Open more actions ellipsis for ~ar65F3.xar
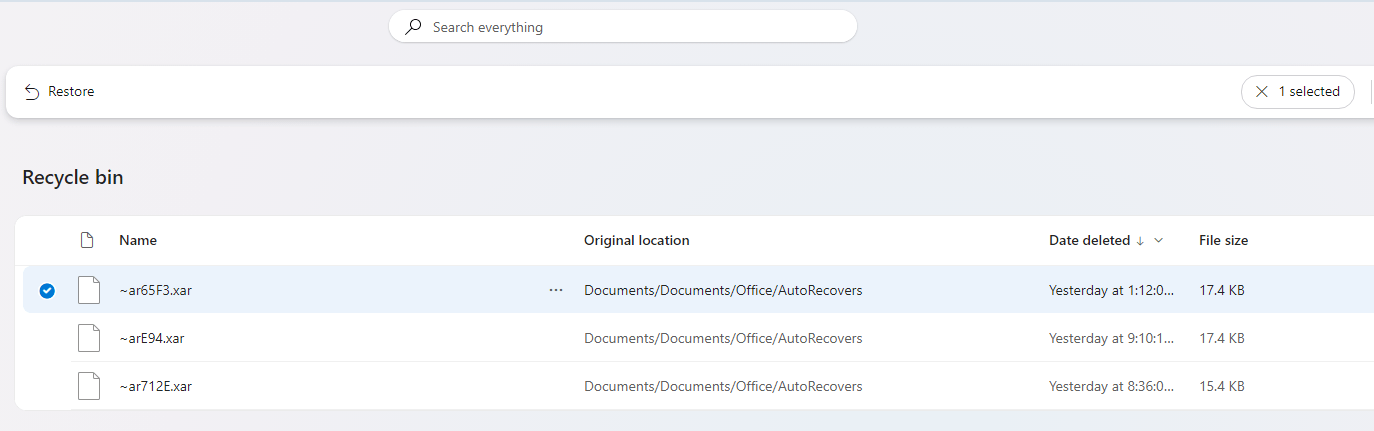 (556, 290)
